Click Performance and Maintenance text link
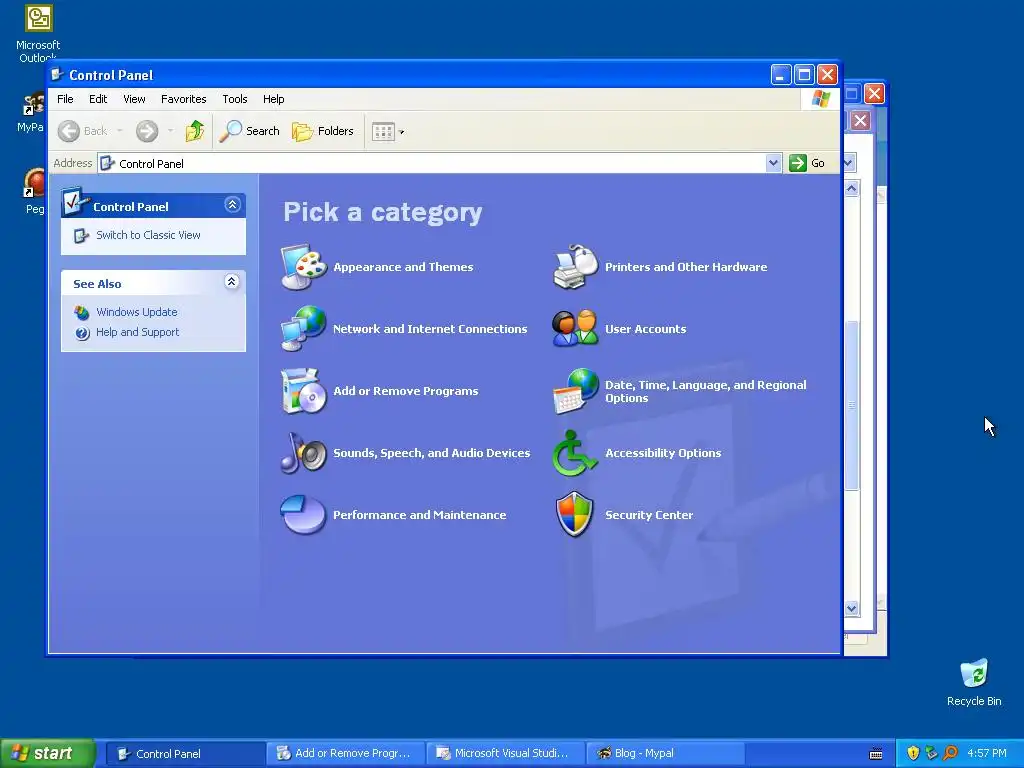The image size is (1024, 768). pos(419,515)
